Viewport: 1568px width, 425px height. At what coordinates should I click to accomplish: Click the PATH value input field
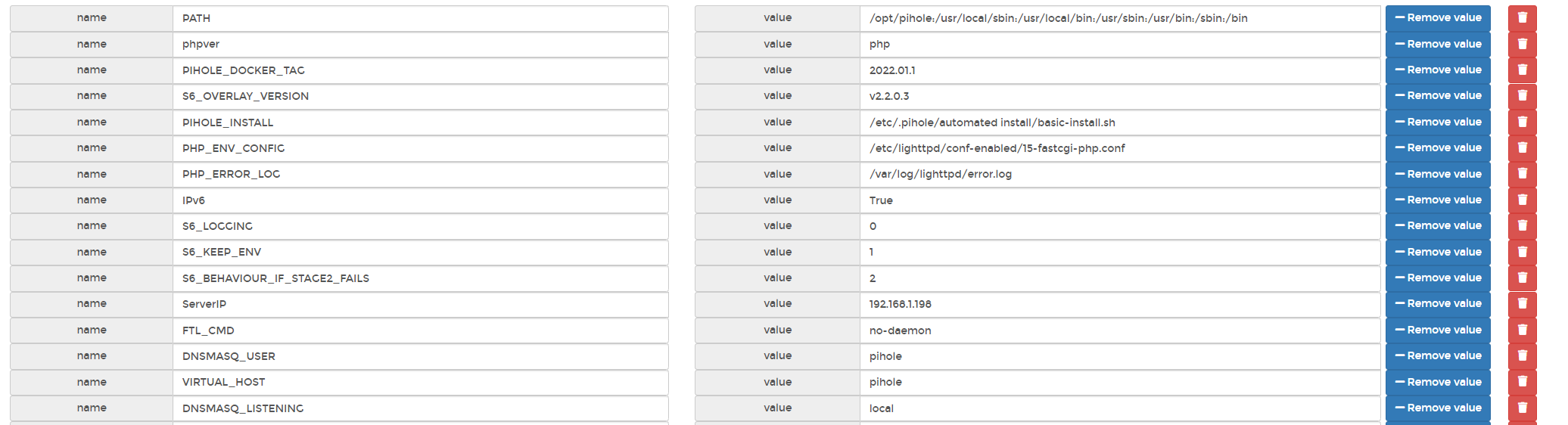click(x=1120, y=18)
